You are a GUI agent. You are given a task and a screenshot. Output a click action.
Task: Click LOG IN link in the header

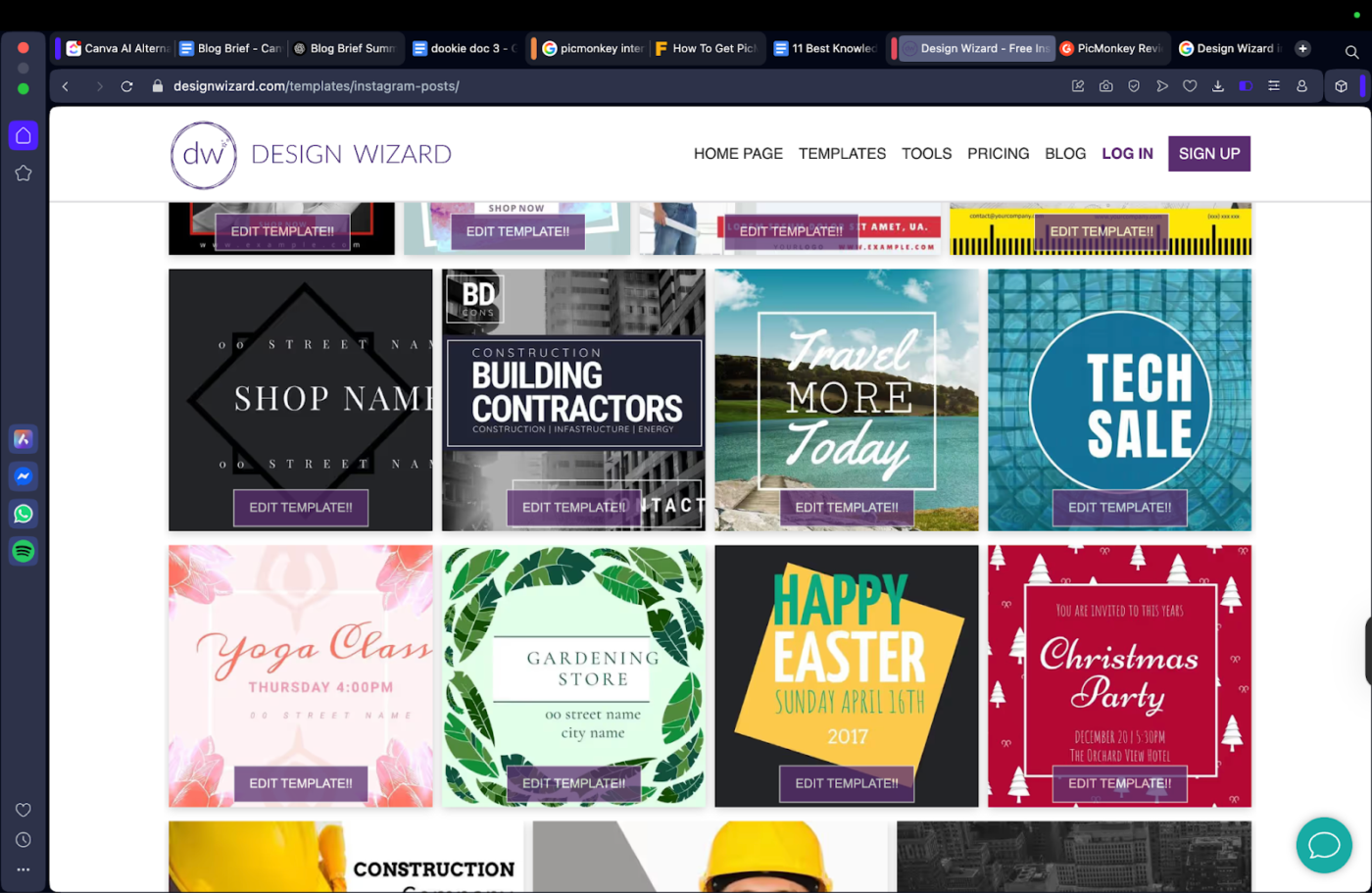click(1127, 154)
